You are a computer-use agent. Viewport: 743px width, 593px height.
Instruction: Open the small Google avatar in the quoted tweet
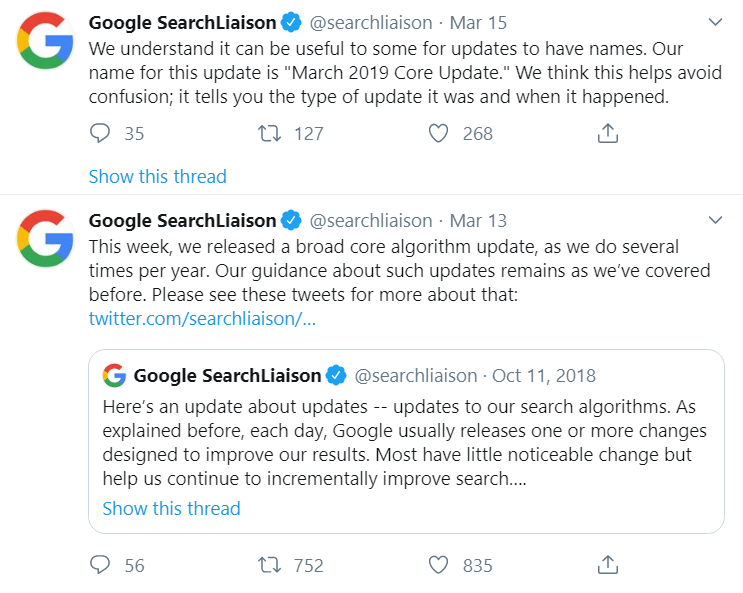114,375
